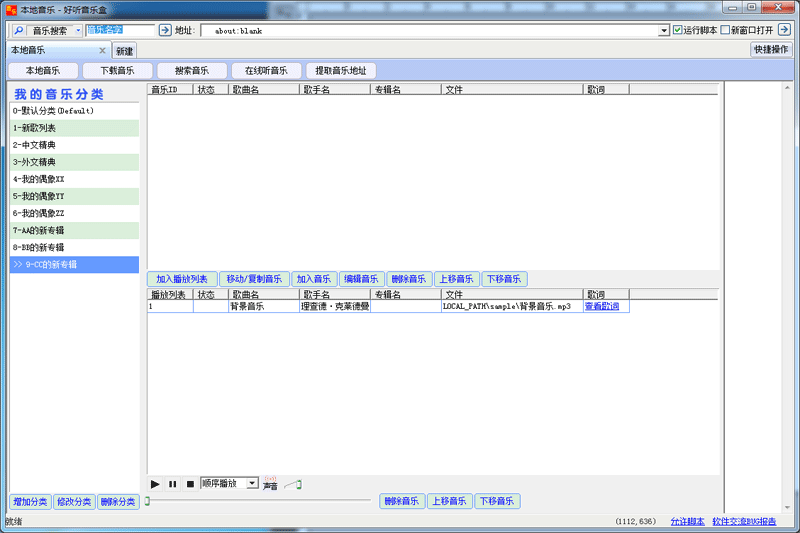Open the 查看歌词 lyrics link
The image size is (800, 533).
602,307
